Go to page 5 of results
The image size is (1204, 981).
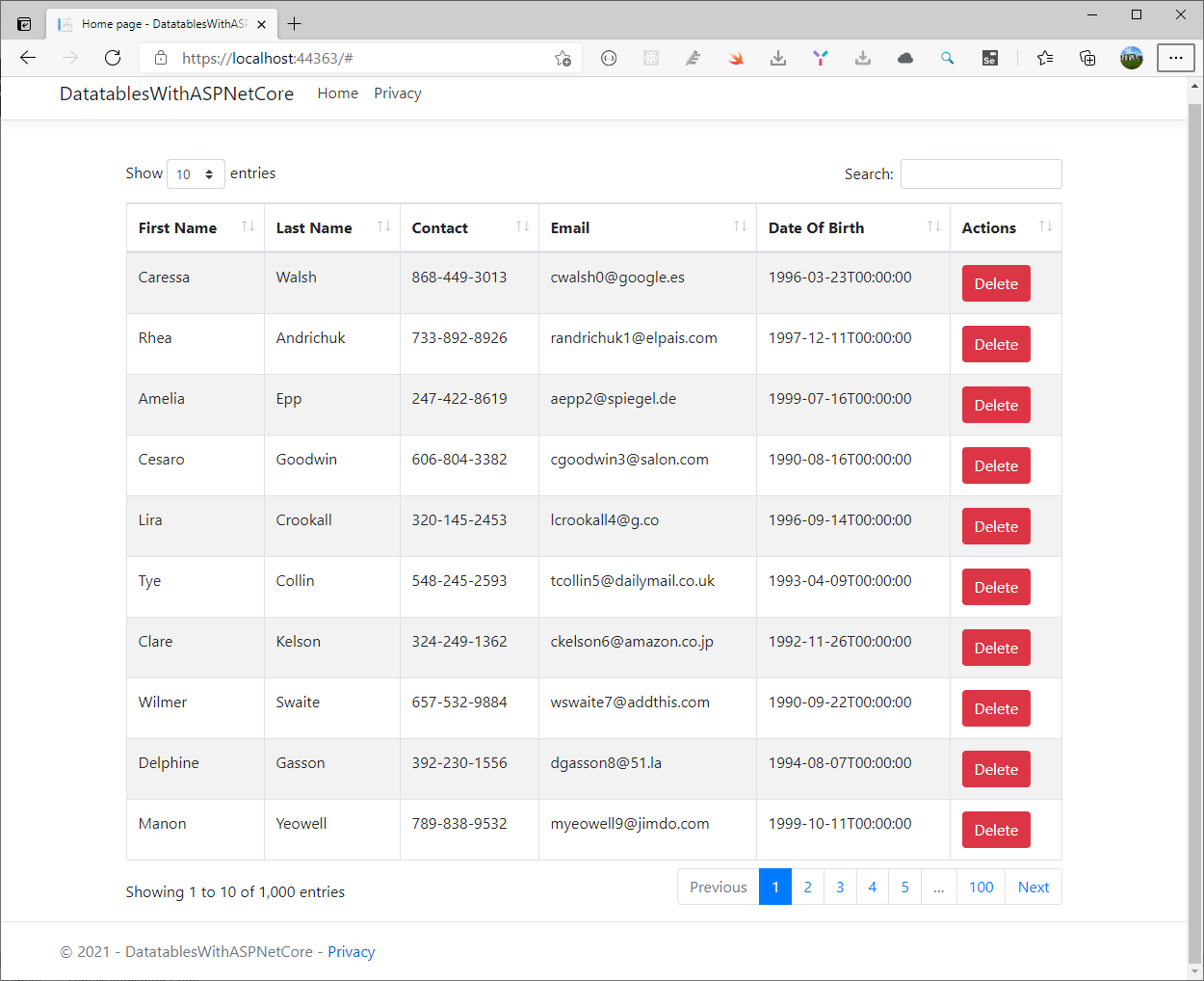pos(903,887)
